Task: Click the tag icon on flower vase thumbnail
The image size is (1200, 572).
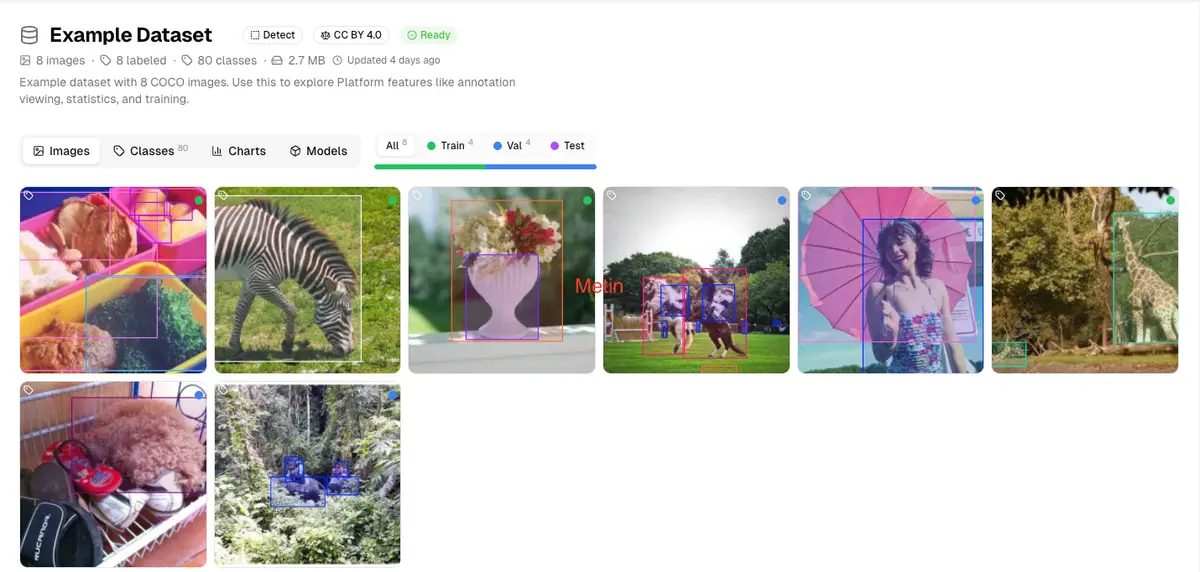Action: [417, 196]
